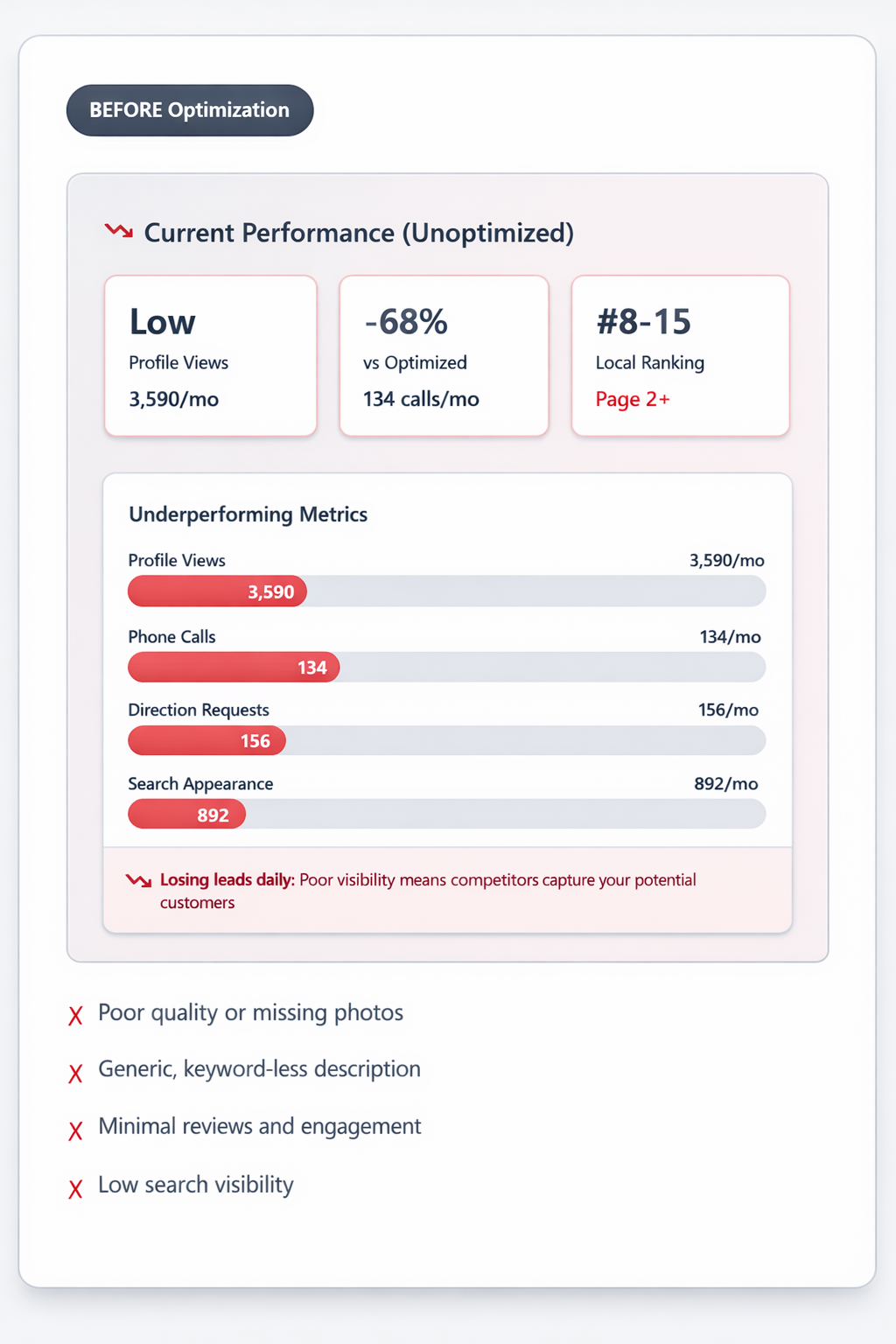The height and width of the screenshot is (1344, 896).
Task: Click the Direction Requests progress bar
Action: click(446, 741)
